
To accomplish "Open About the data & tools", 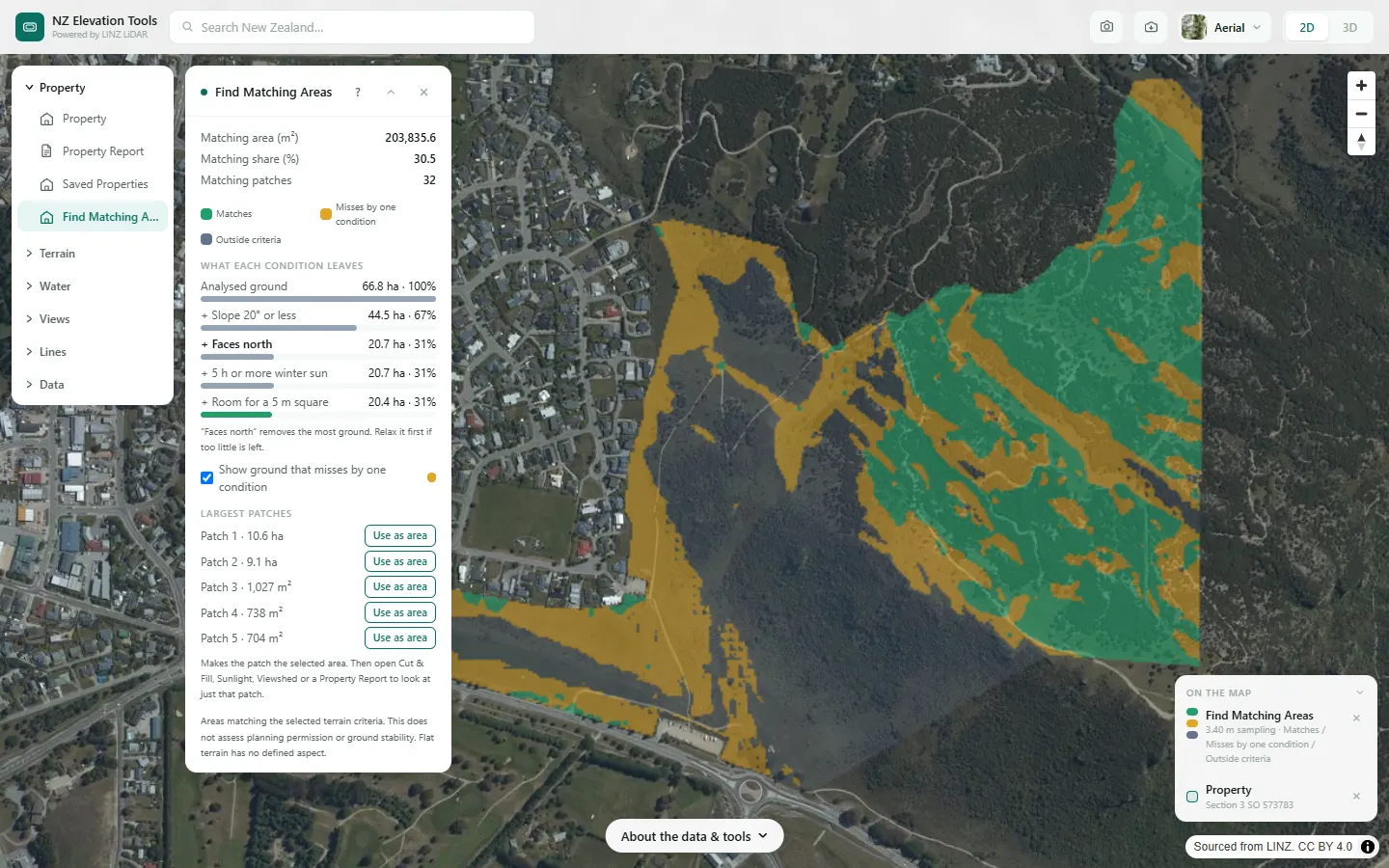I will [694, 836].
